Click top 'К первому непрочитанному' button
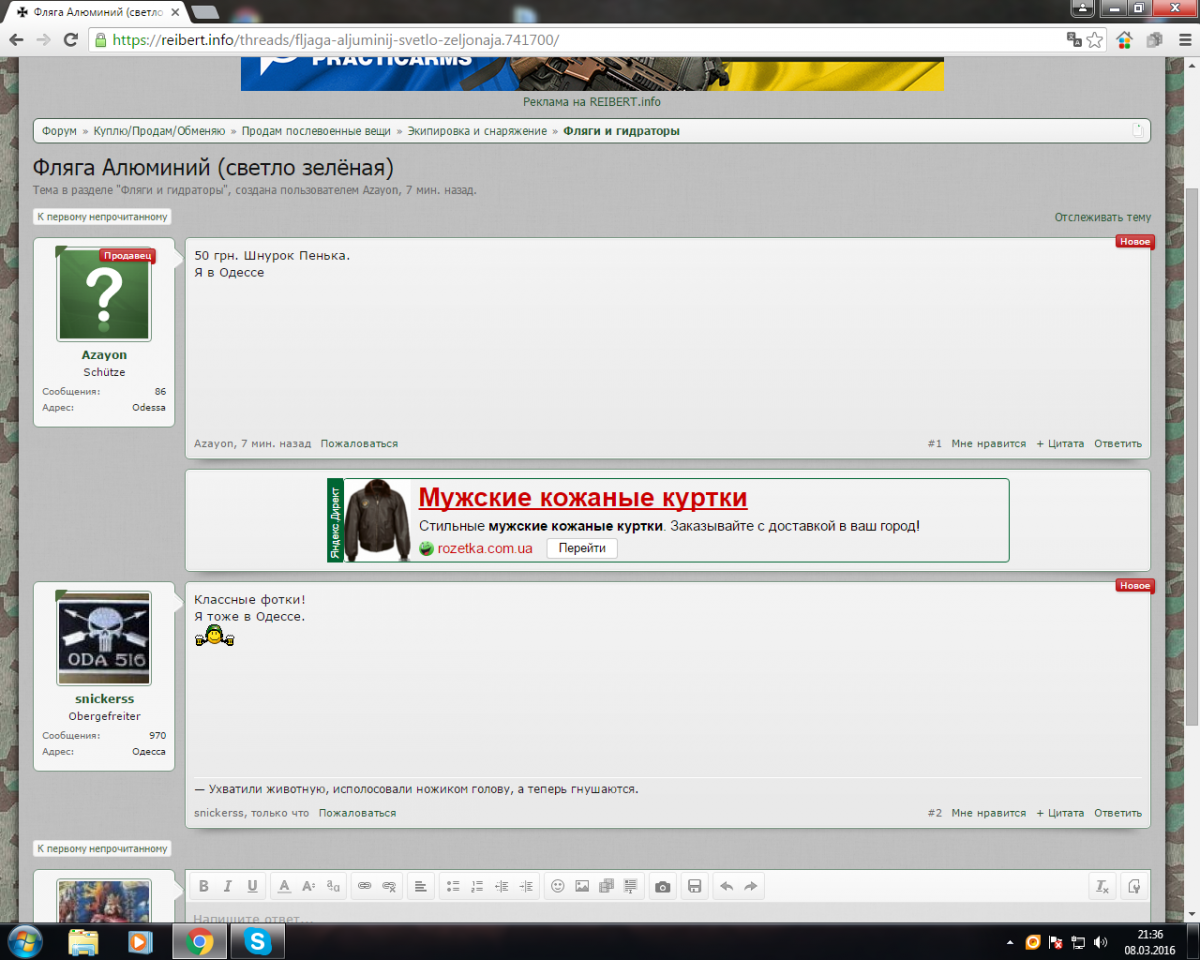The image size is (1200, 960). 102,217
